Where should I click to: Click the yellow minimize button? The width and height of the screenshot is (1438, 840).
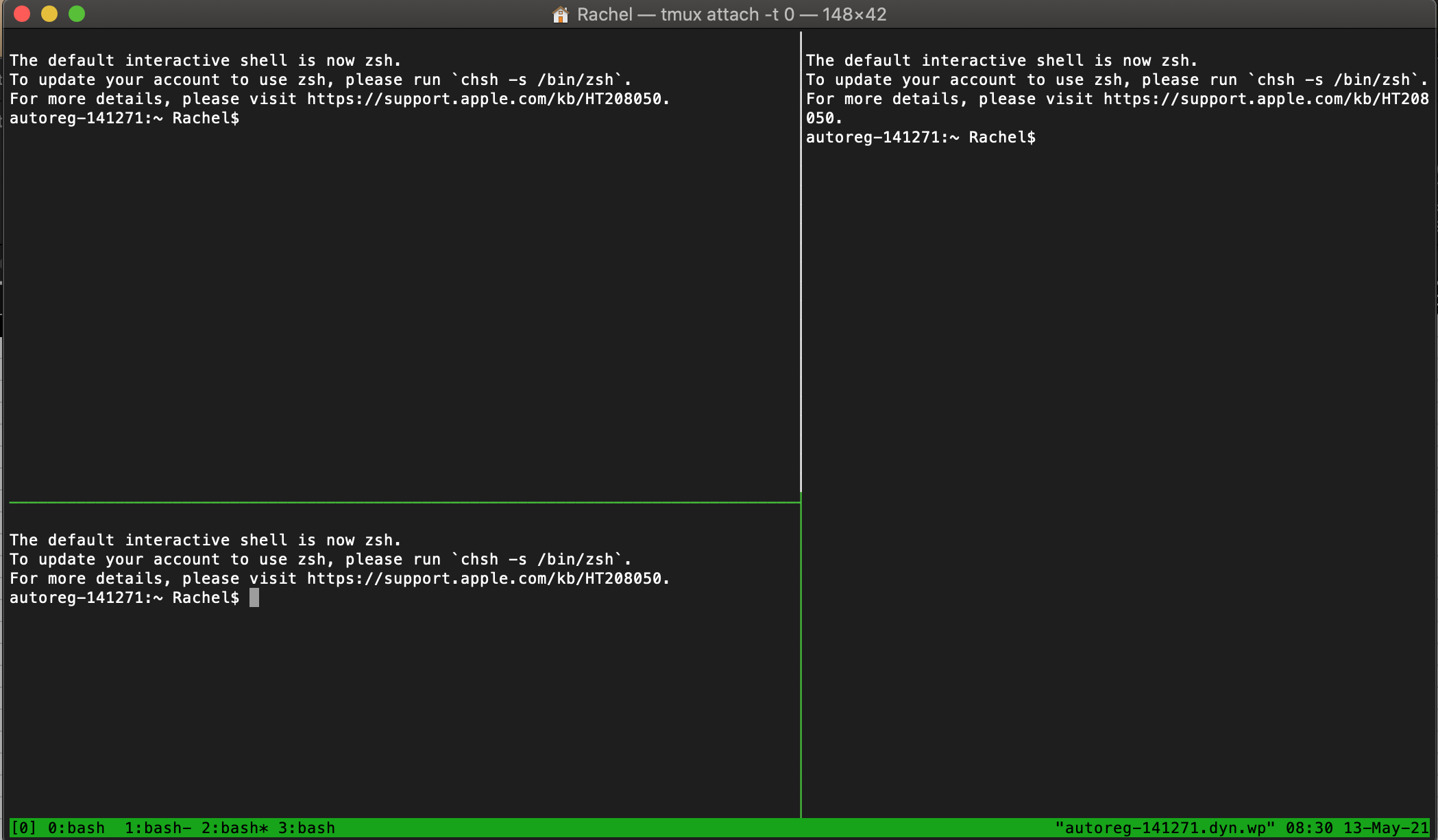click(49, 13)
